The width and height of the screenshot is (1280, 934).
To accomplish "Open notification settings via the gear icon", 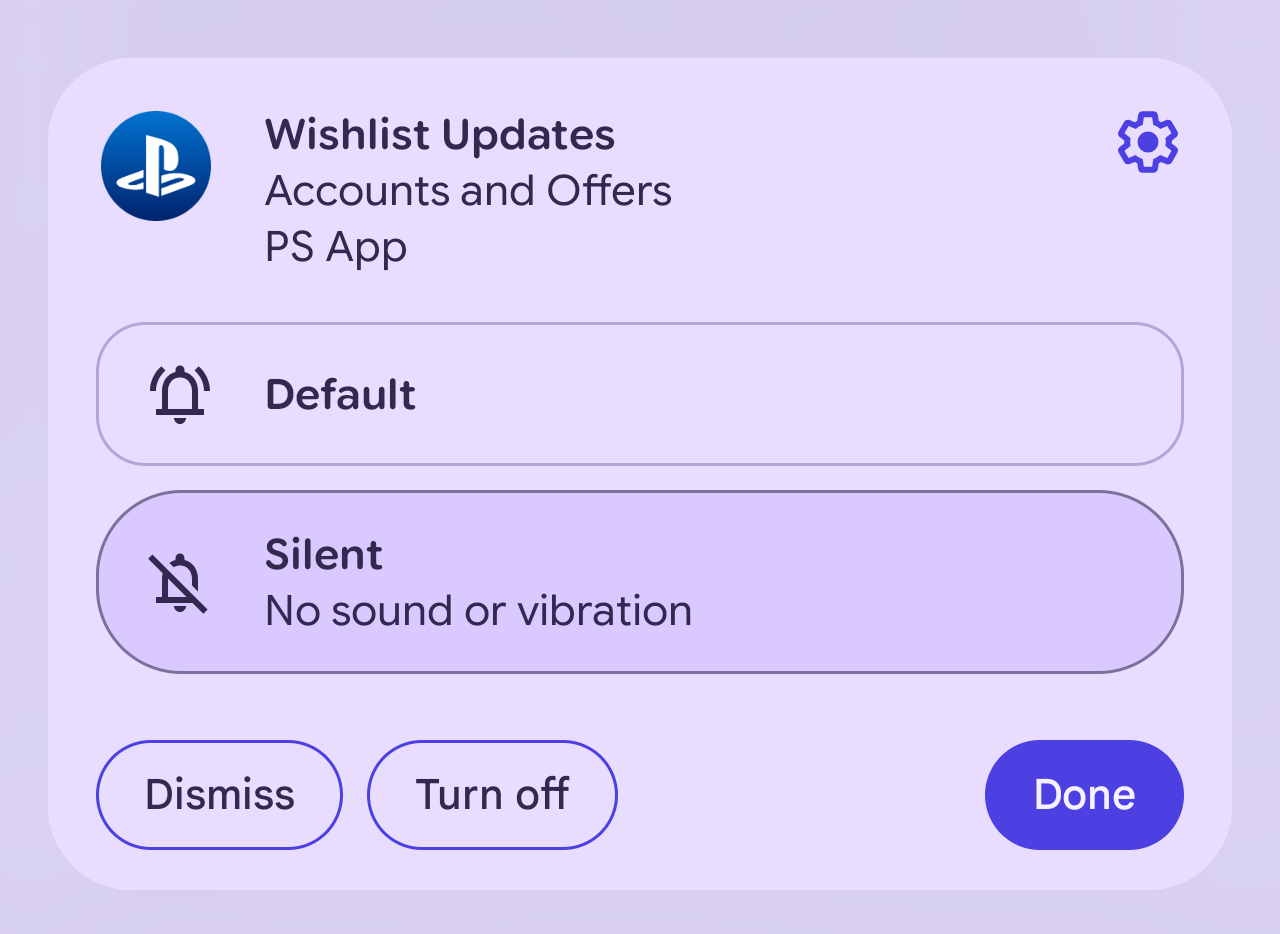I will point(1147,142).
